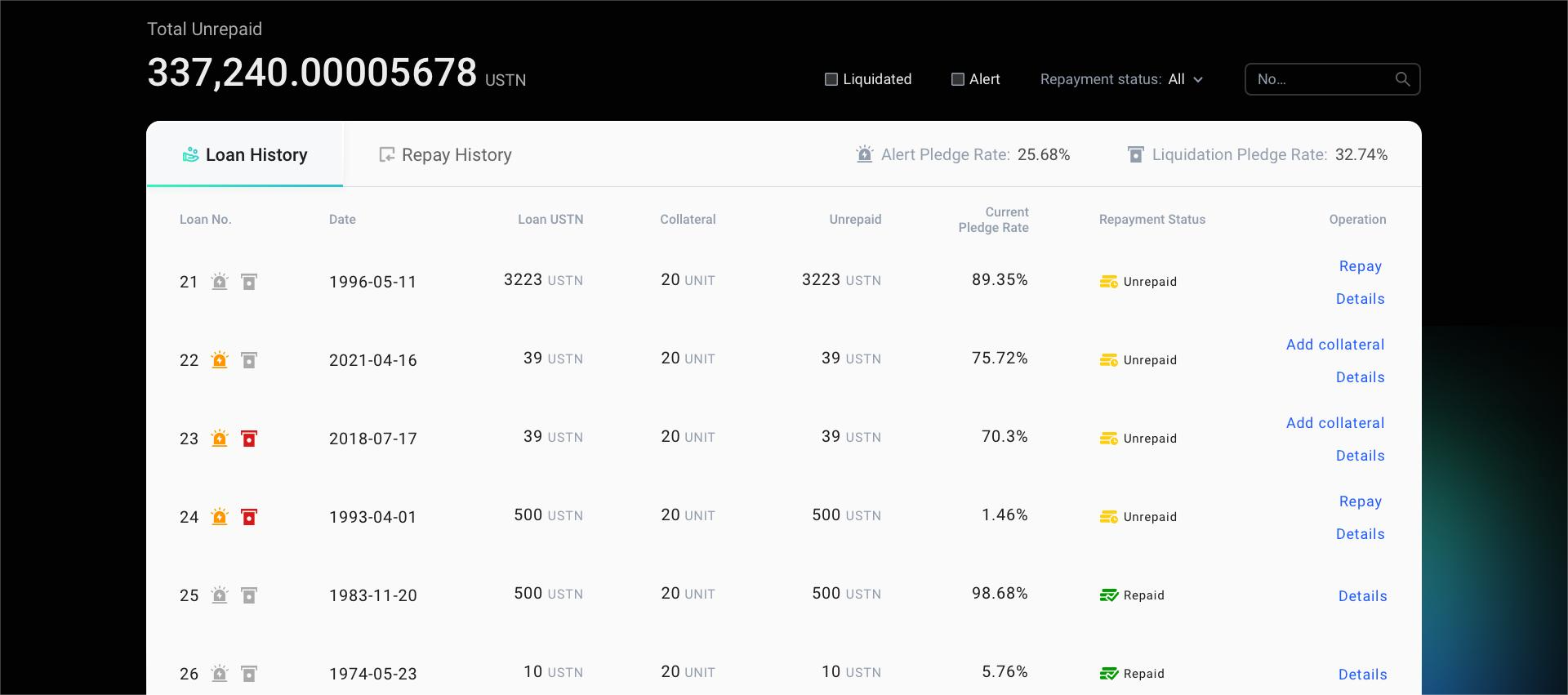The image size is (1568, 695).
Task: Click the grey liquidation icon on loan 22
Action: click(x=249, y=360)
